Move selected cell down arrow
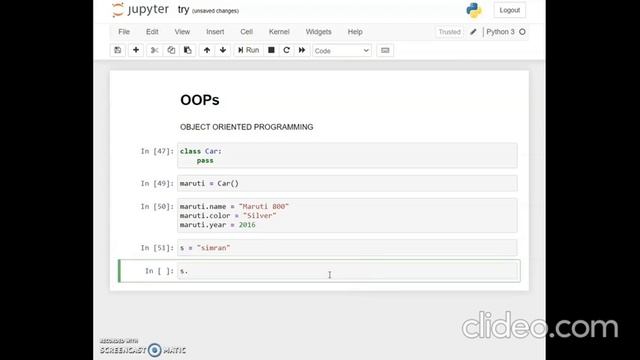The image size is (640, 360). point(223,50)
